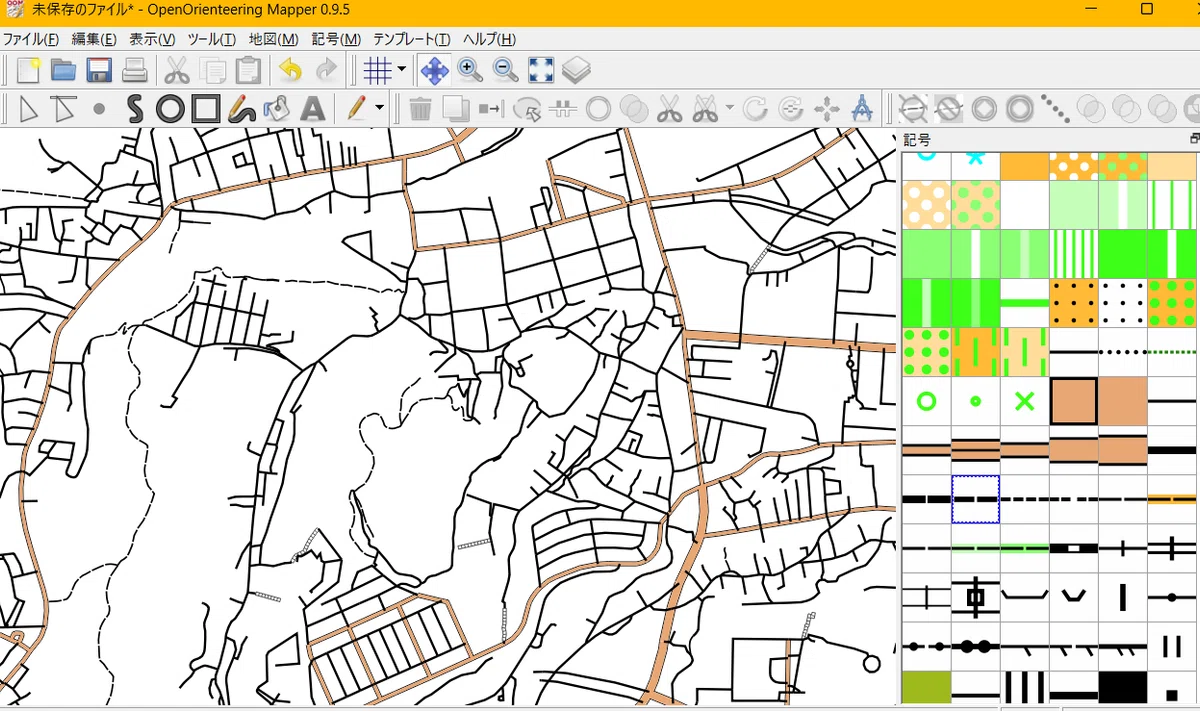Select the Cut object scissors tool

coord(669,108)
